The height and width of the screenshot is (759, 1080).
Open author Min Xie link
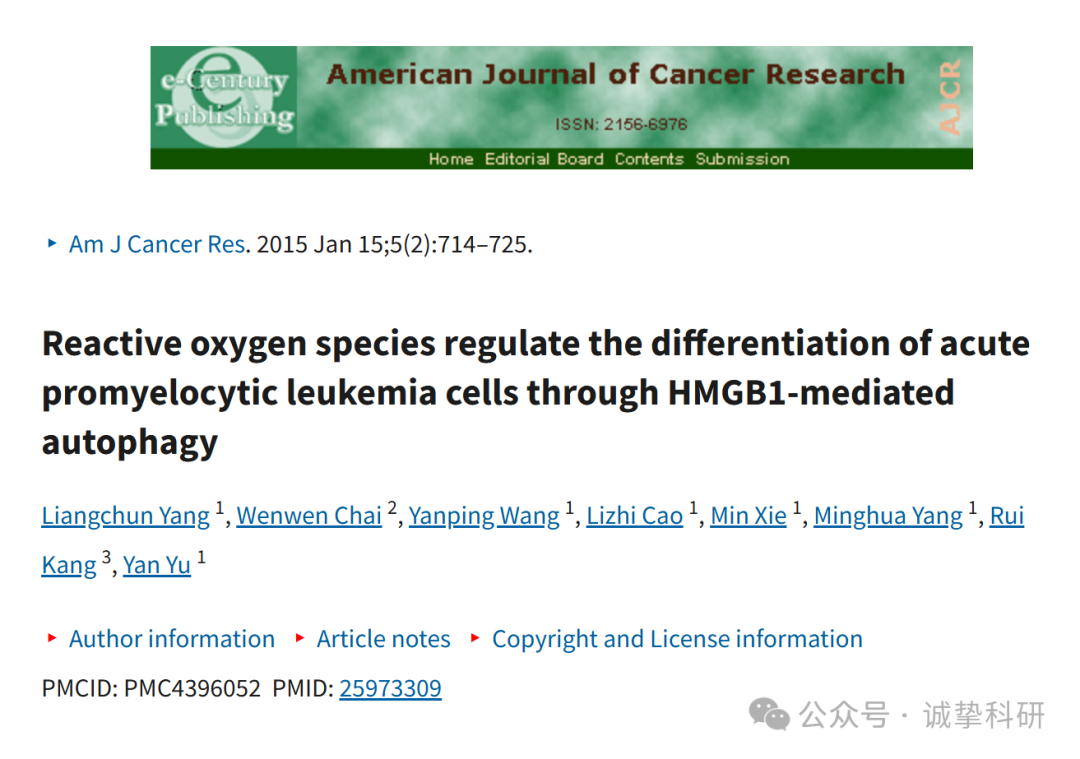coord(748,516)
